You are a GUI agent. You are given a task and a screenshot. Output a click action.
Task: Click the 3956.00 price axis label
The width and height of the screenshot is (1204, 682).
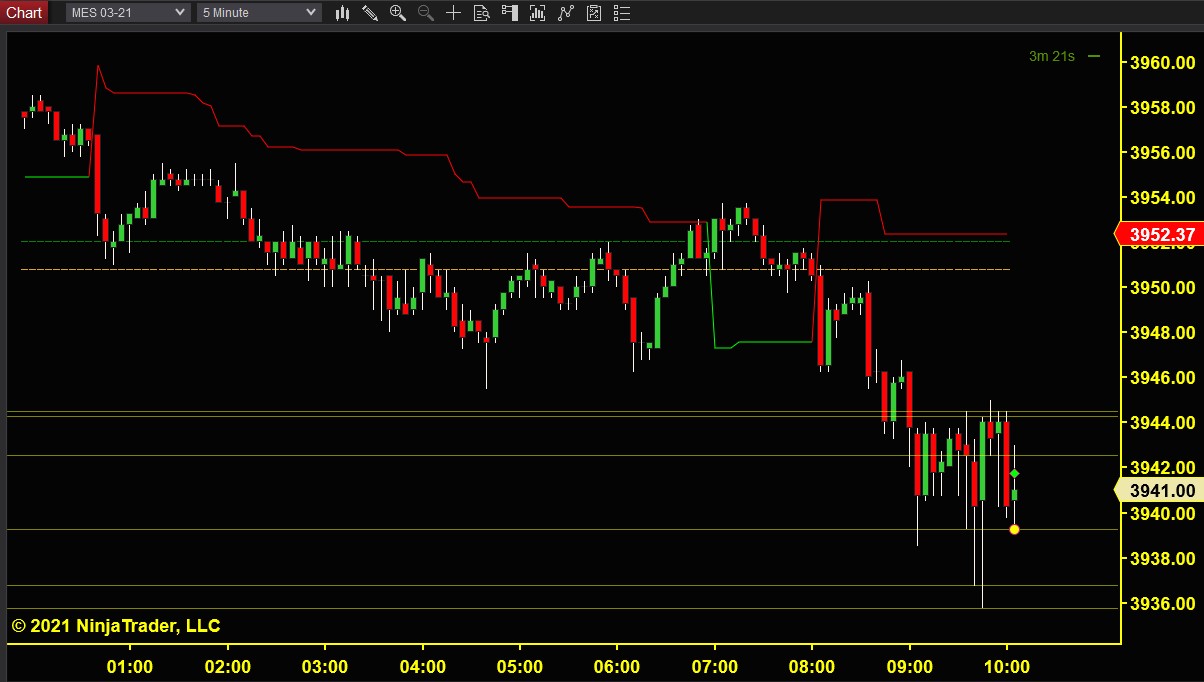click(1162, 152)
